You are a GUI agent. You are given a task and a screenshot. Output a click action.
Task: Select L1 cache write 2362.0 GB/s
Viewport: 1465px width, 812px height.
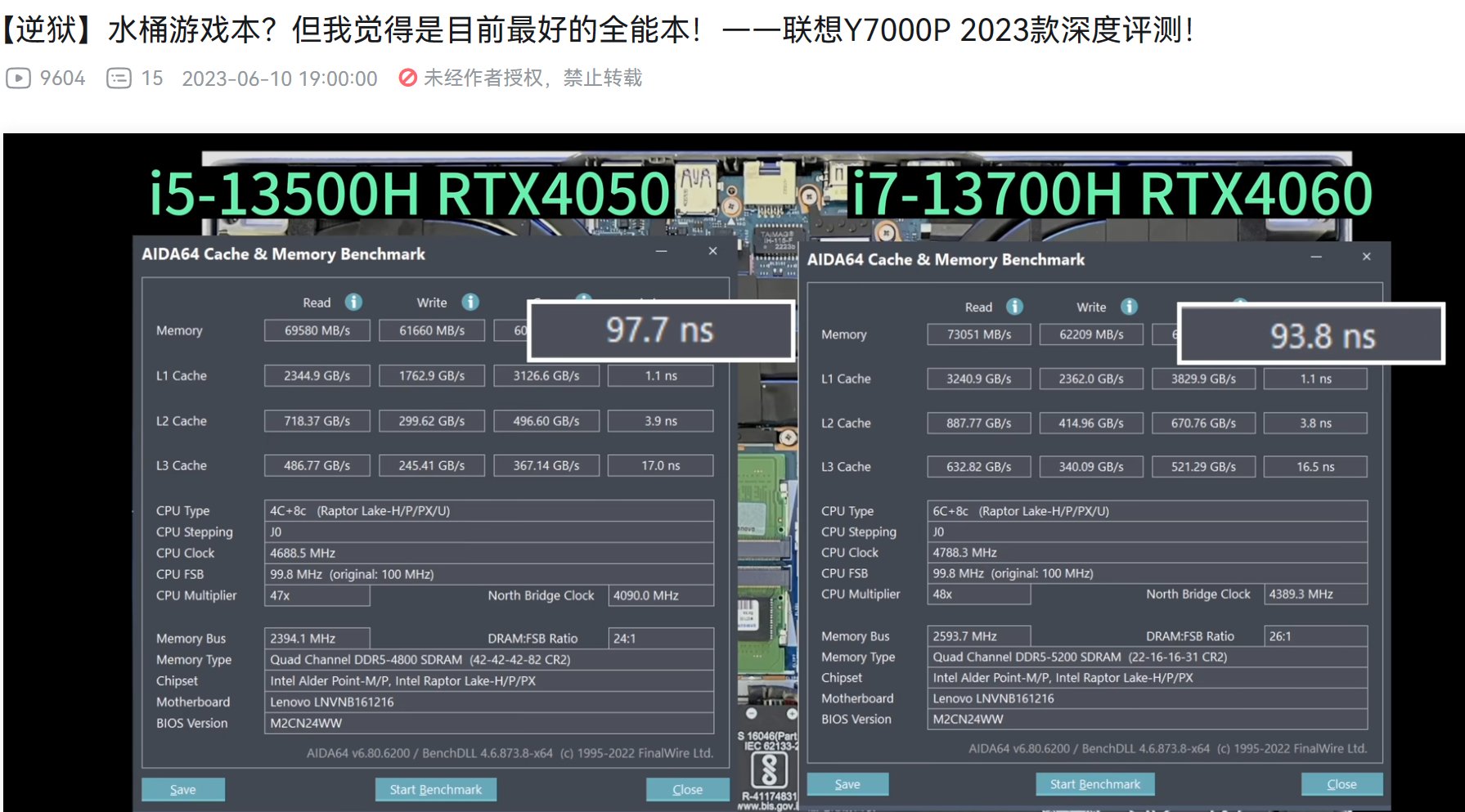1091,379
